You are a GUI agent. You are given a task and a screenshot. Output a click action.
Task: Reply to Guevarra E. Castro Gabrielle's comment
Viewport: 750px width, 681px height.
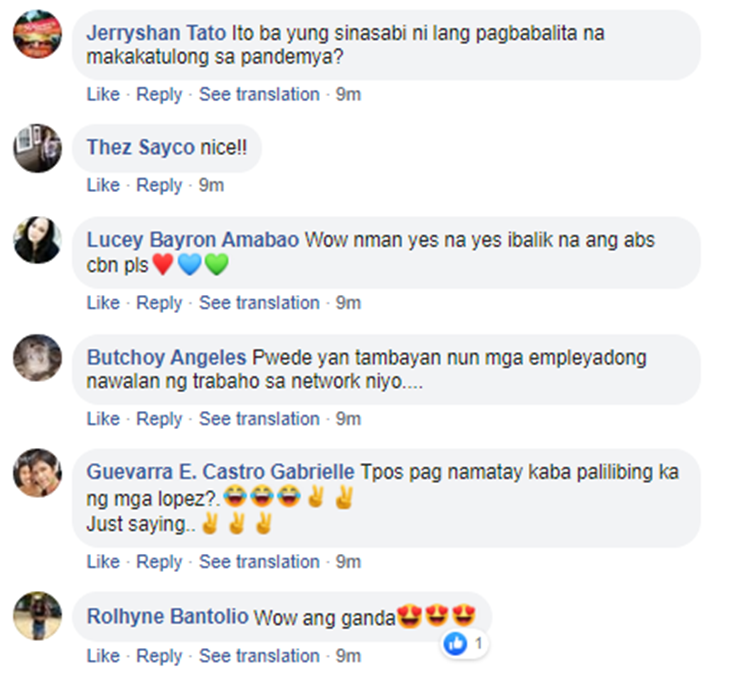(159, 561)
